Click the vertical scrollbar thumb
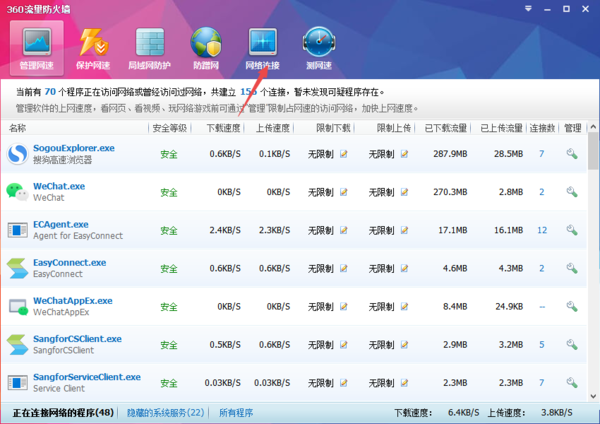Screen dimensions: 600x424 point(593,151)
